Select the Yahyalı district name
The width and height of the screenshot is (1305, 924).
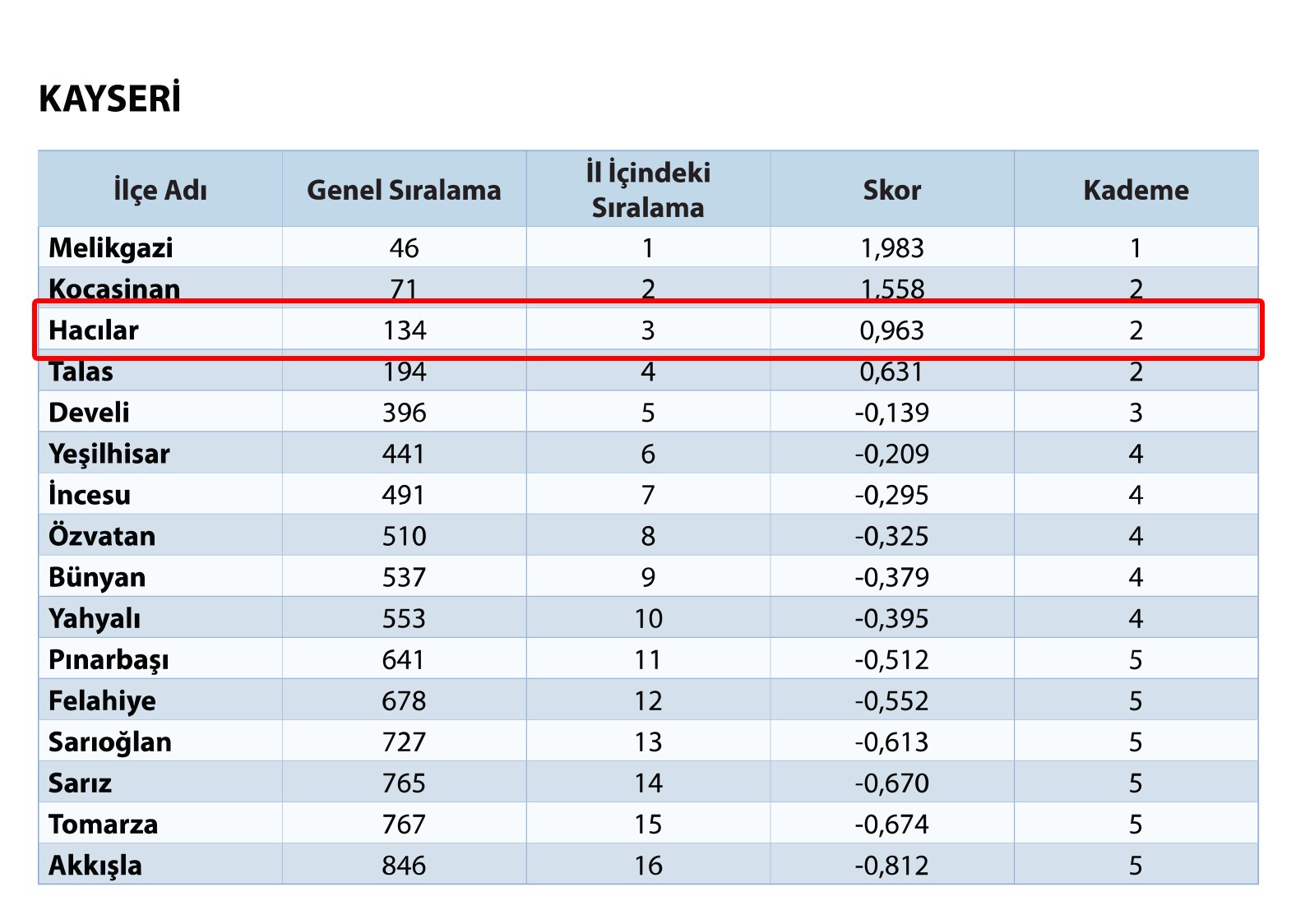pos(95,618)
